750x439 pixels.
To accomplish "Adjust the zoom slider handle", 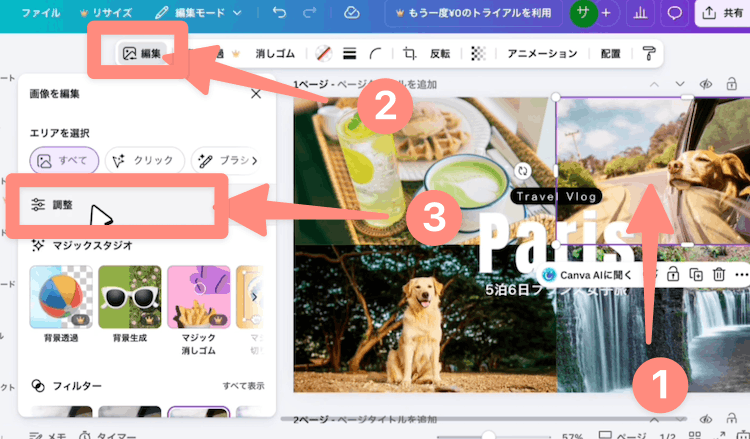I will tap(488, 435).
